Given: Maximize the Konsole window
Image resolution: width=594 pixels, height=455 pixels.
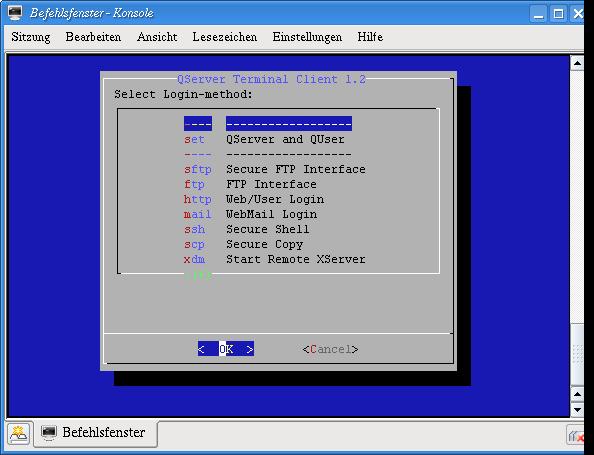Looking at the screenshot, I should (x=558, y=14).
